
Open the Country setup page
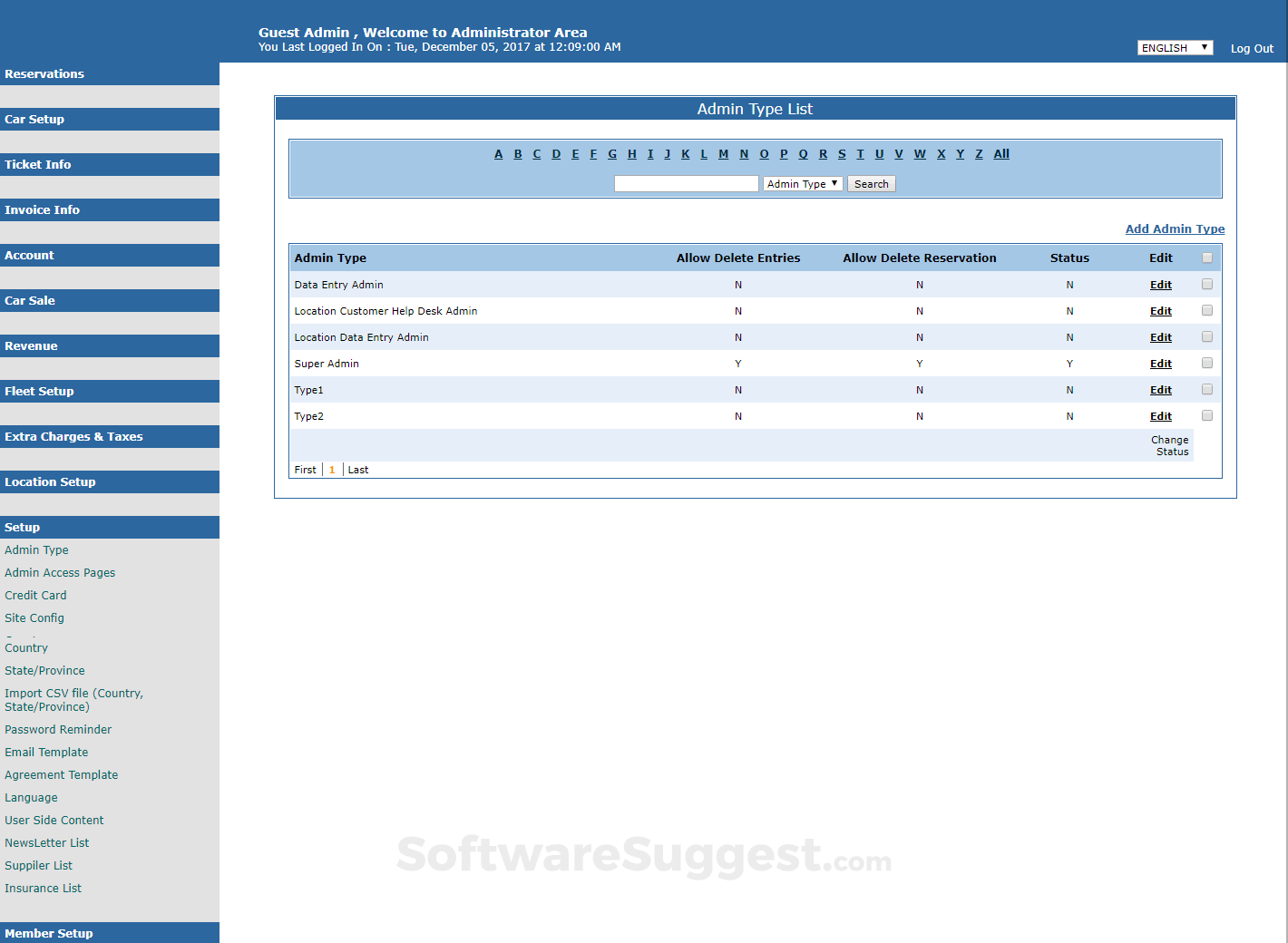click(x=26, y=647)
